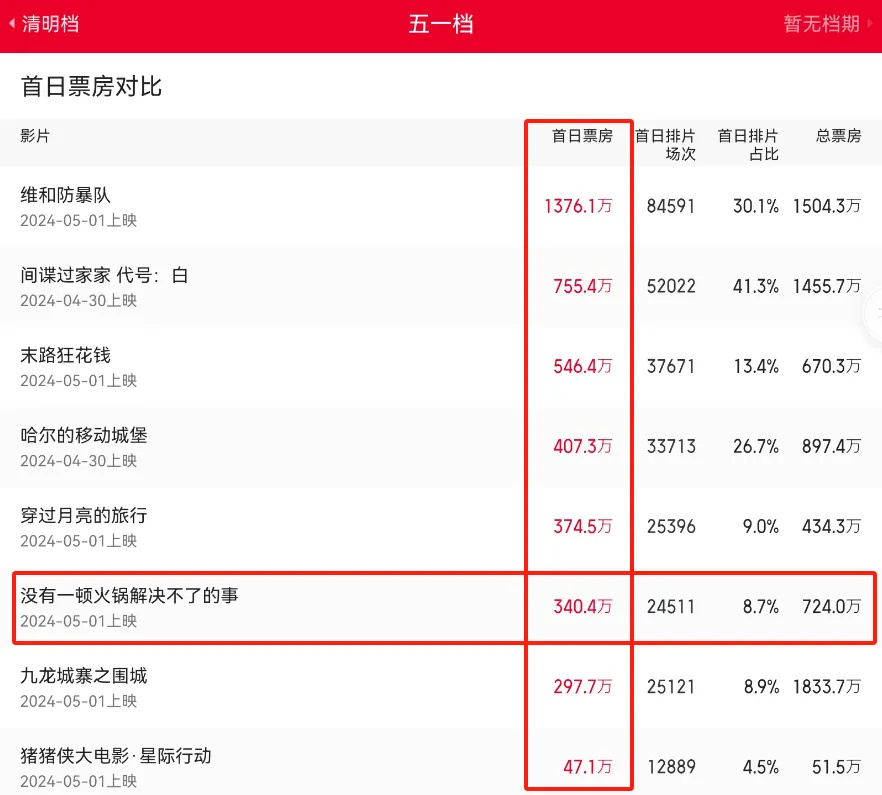Click the 24511 screenings count

[x=671, y=606]
